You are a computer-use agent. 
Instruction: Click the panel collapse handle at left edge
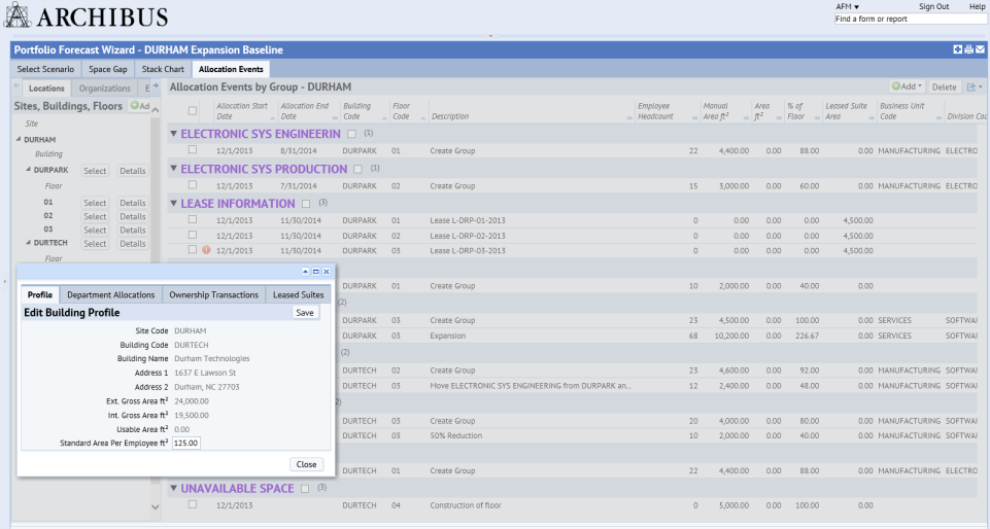coord(5,281)
